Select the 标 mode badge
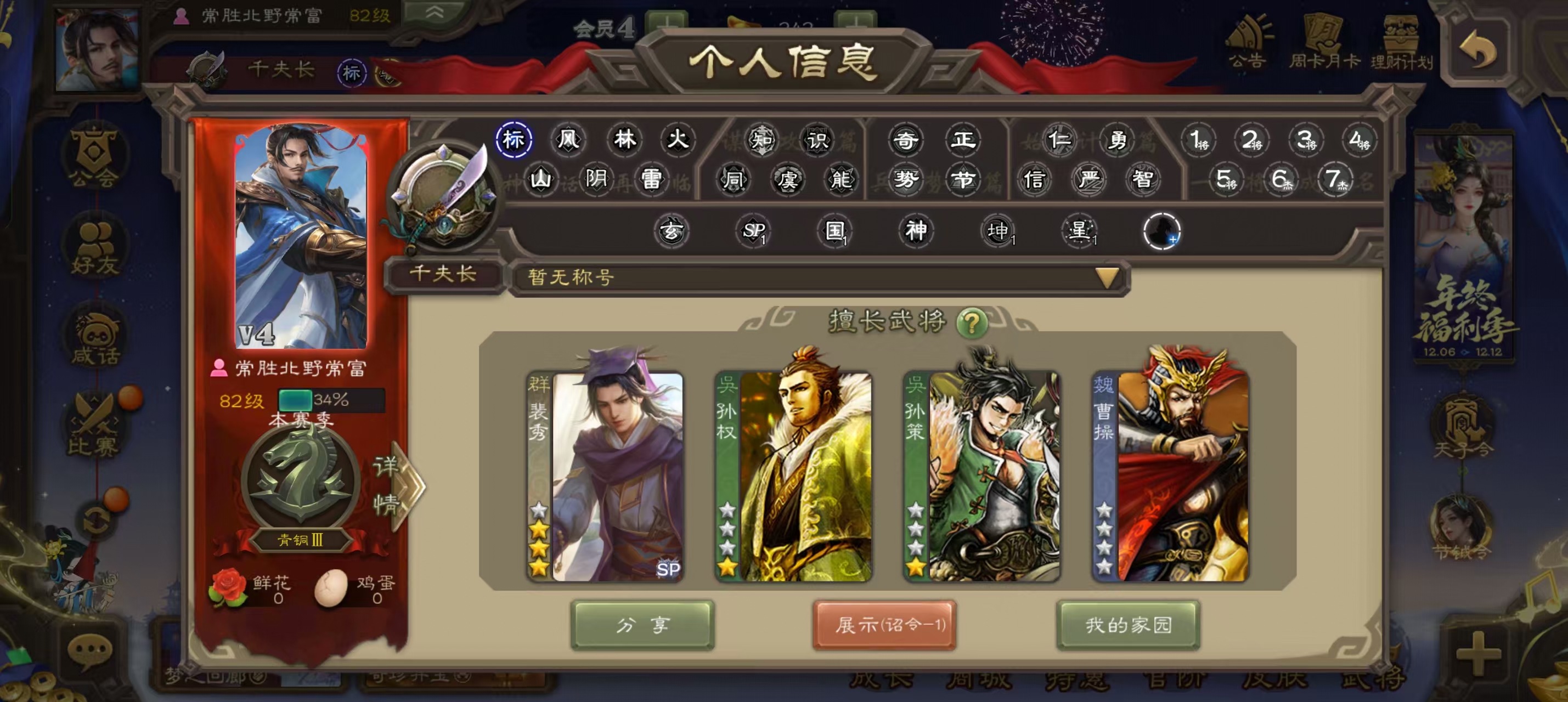The width and height of the screenshot is (1568, 702). (514, 139)
